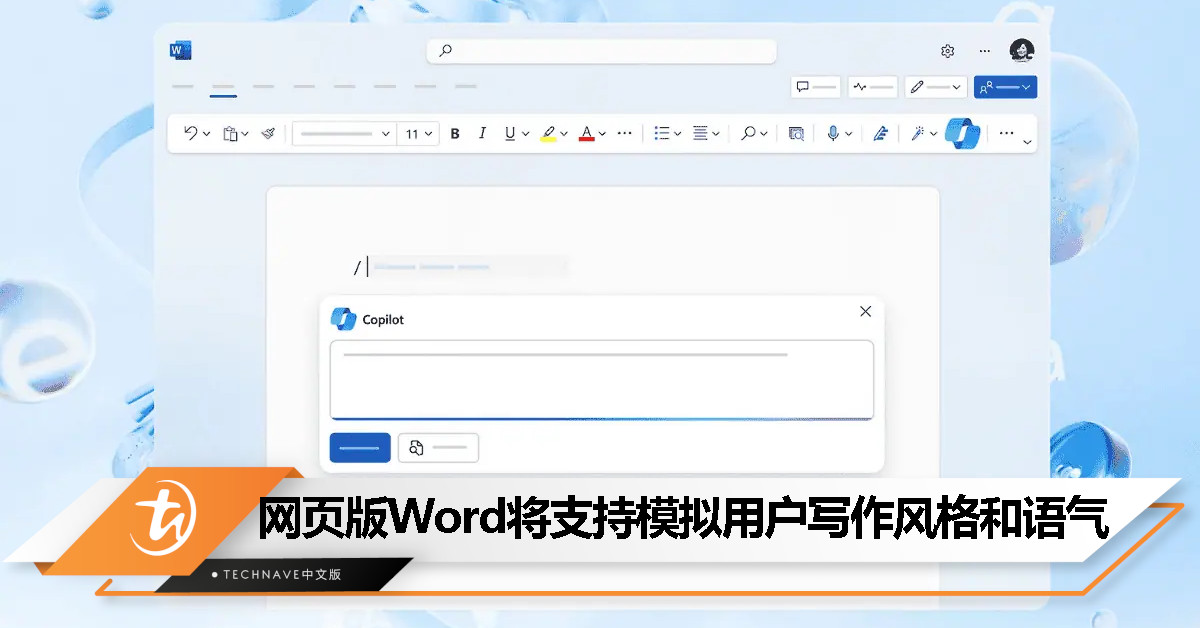Open the title bar ellipsis menu
1200x628 pixels.
pyautogui.click(x=985, y=51)
